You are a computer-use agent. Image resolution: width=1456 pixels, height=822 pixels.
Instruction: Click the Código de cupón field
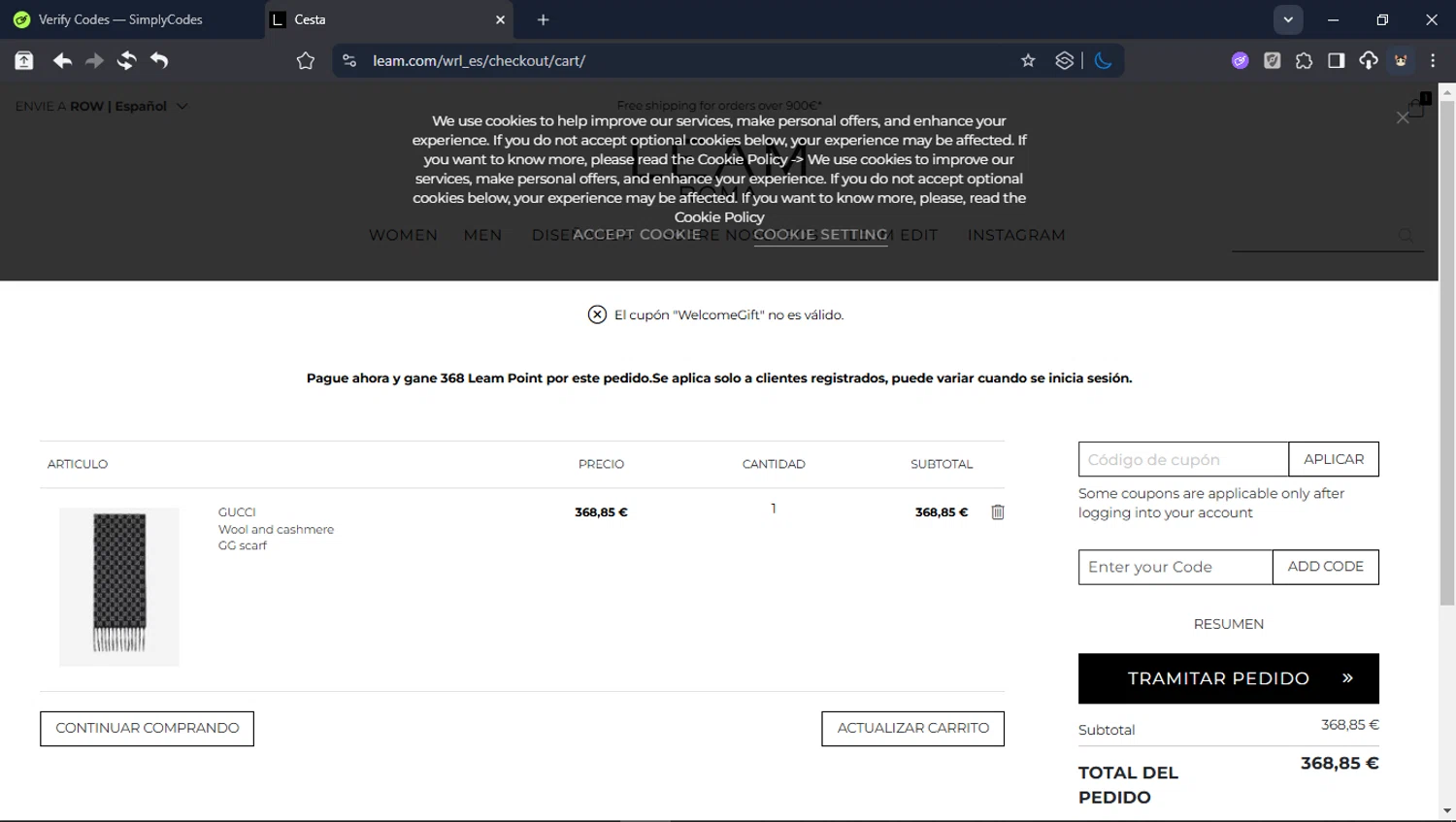point(1183,459)
